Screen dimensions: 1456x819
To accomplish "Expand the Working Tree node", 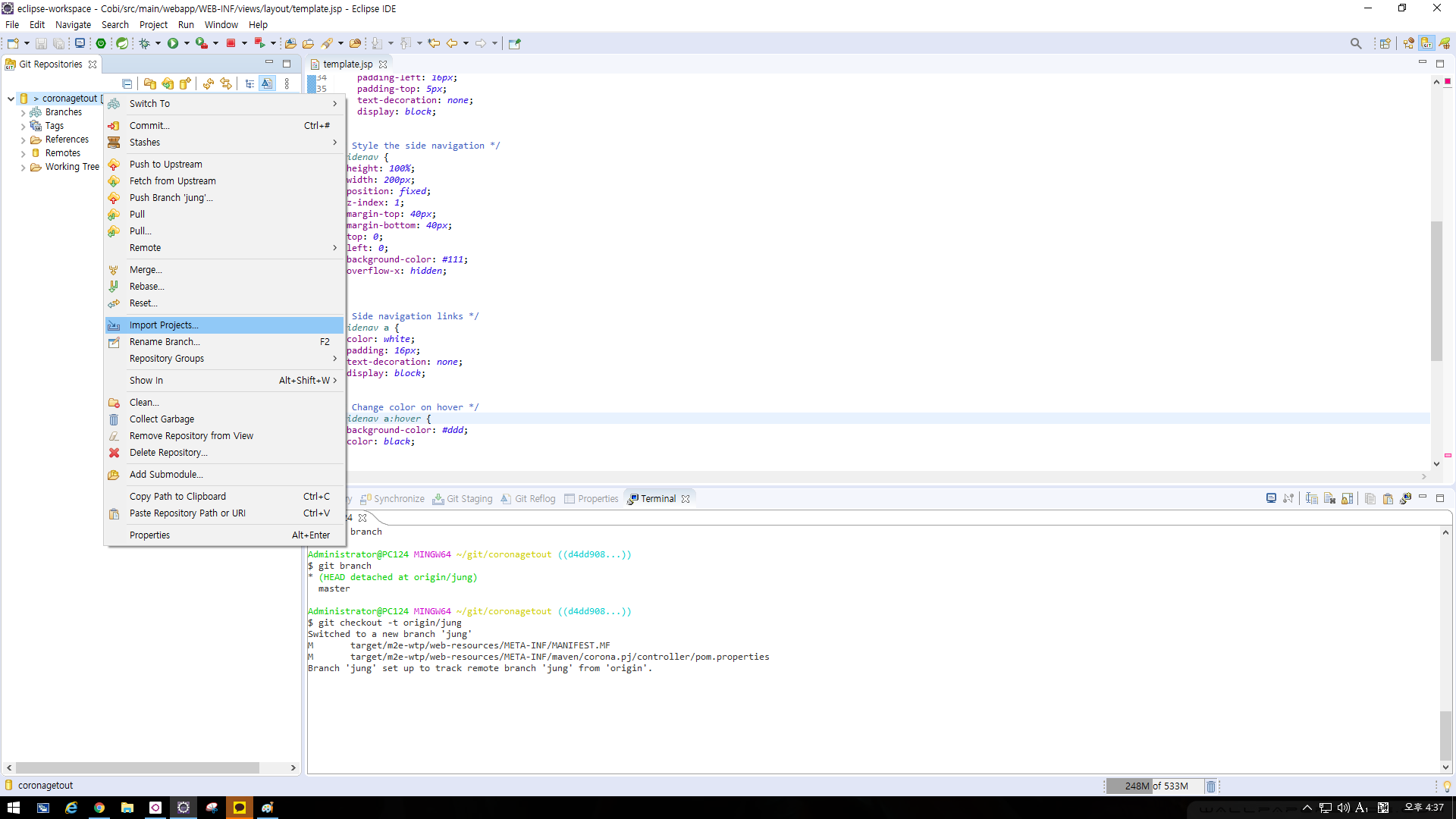I will click(23, 167).
